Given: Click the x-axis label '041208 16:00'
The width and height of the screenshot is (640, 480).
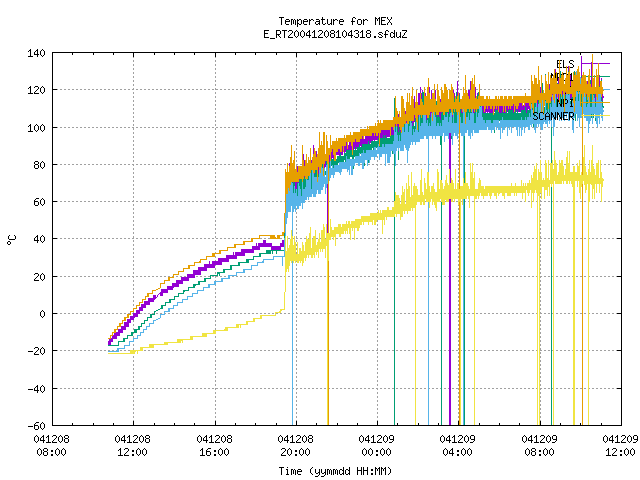Looking at the screenshot, I should (x=214, y=445).
